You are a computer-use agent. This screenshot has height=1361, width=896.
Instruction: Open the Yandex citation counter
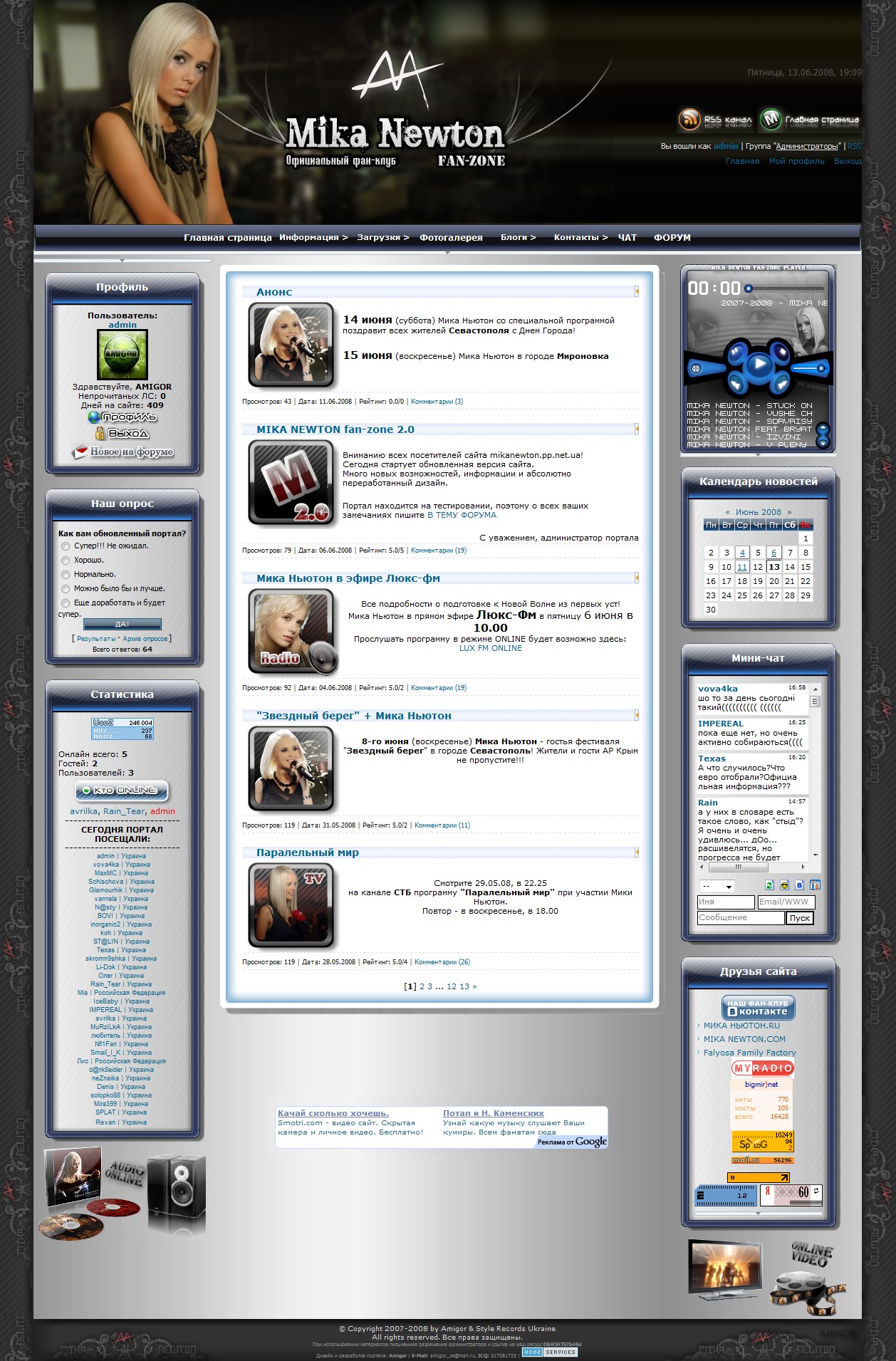pos(791,1195)
